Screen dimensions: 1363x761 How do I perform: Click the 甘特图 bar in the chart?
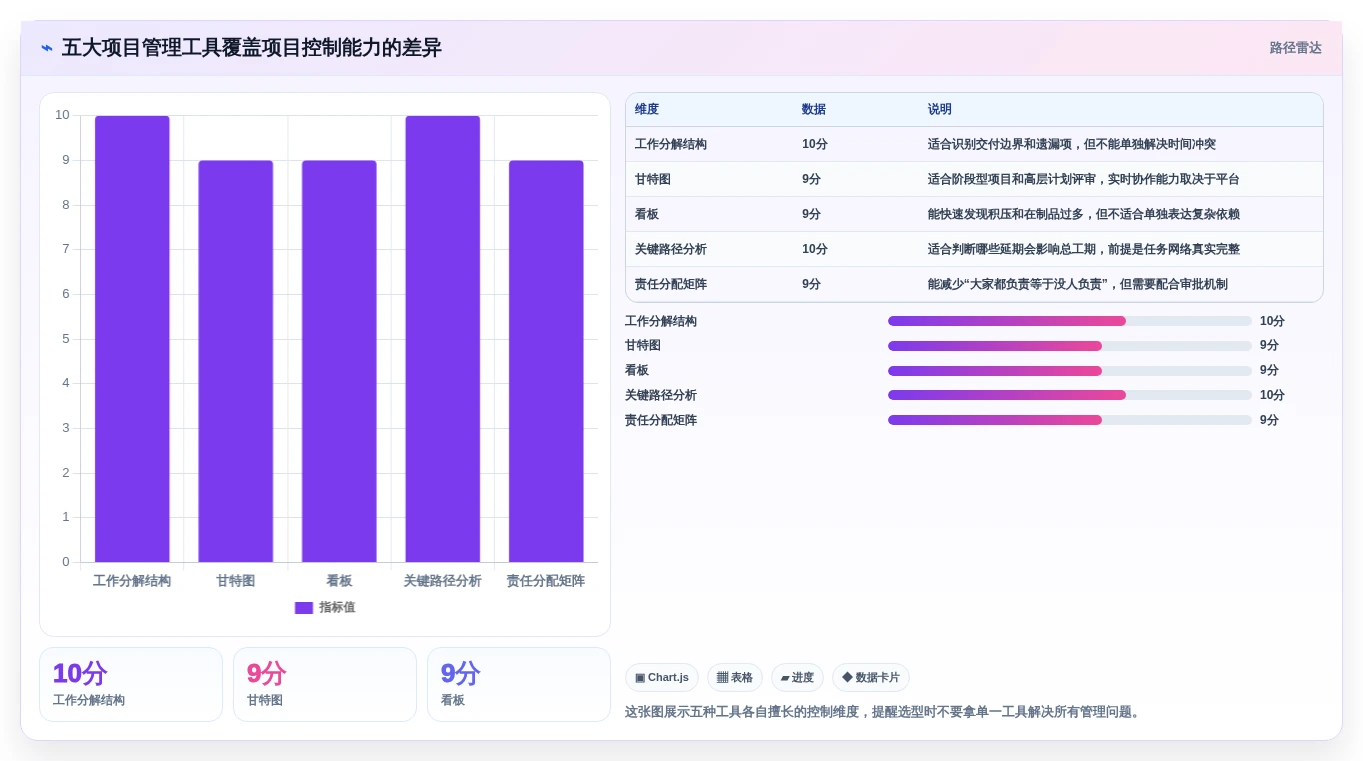pyautogui.click(x=236, y=361)
